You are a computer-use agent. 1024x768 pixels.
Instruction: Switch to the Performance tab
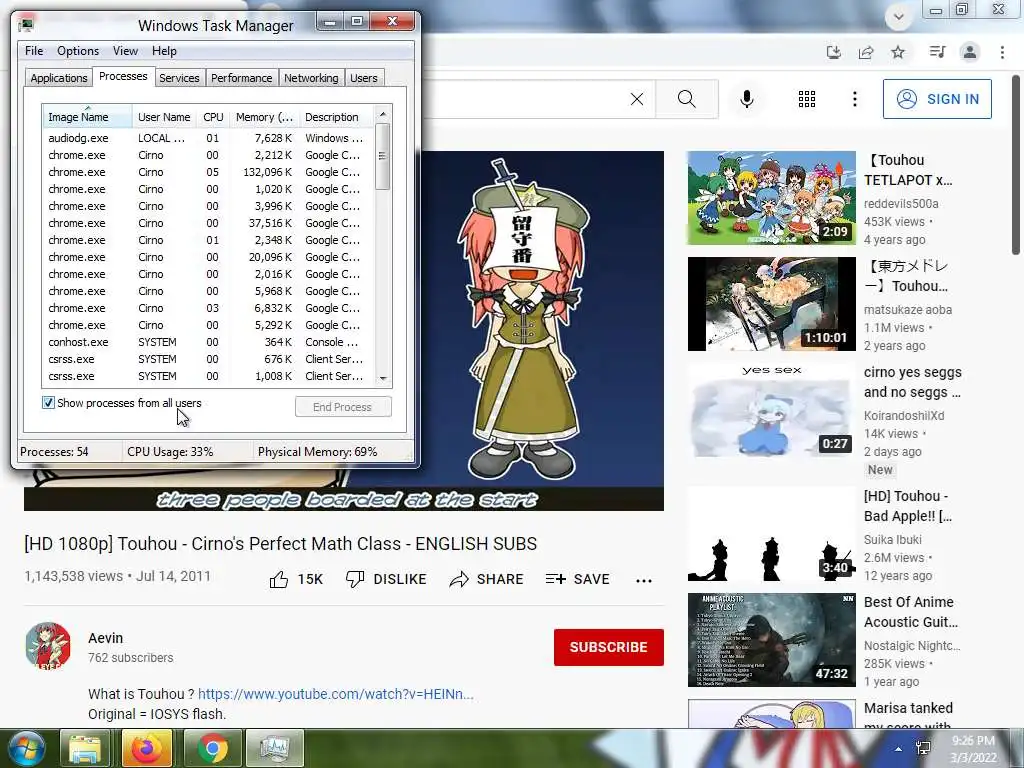pyautogui.click(x=241, y=78)
